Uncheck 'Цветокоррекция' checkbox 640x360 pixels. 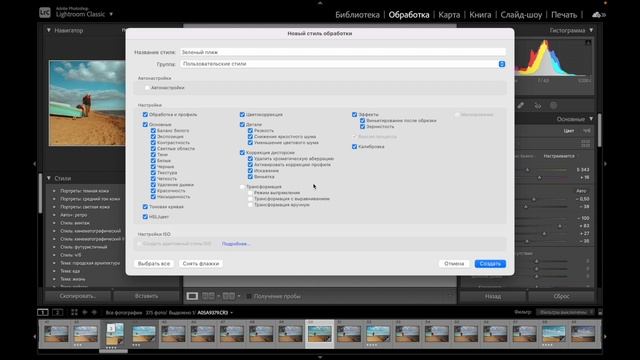[242, 115]
